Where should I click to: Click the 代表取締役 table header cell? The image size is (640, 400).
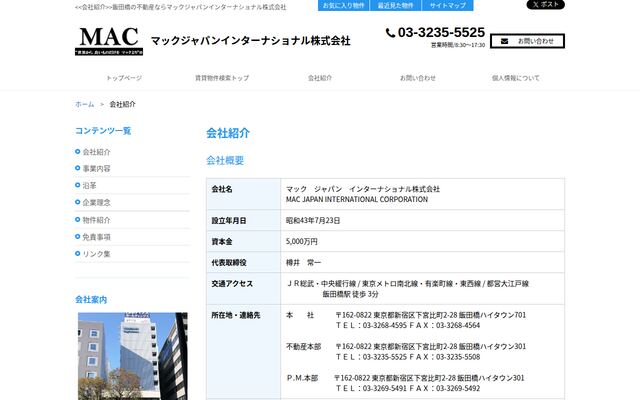(244, 262)
